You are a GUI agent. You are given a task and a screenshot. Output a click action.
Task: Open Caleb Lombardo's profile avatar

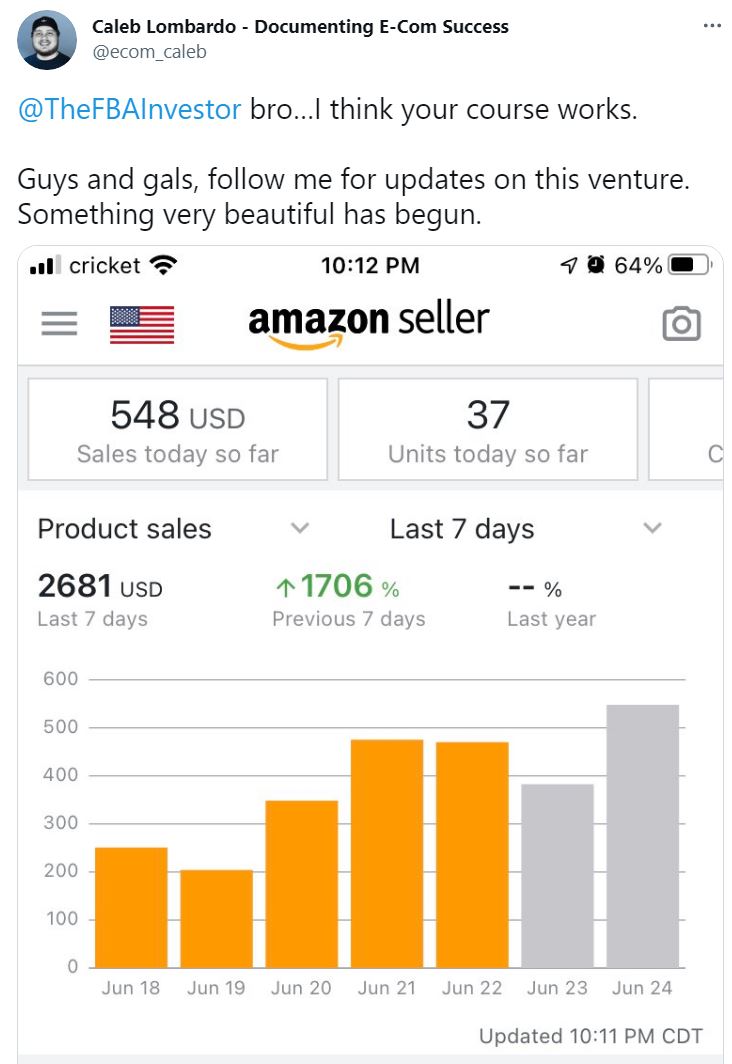pos(47,40)
